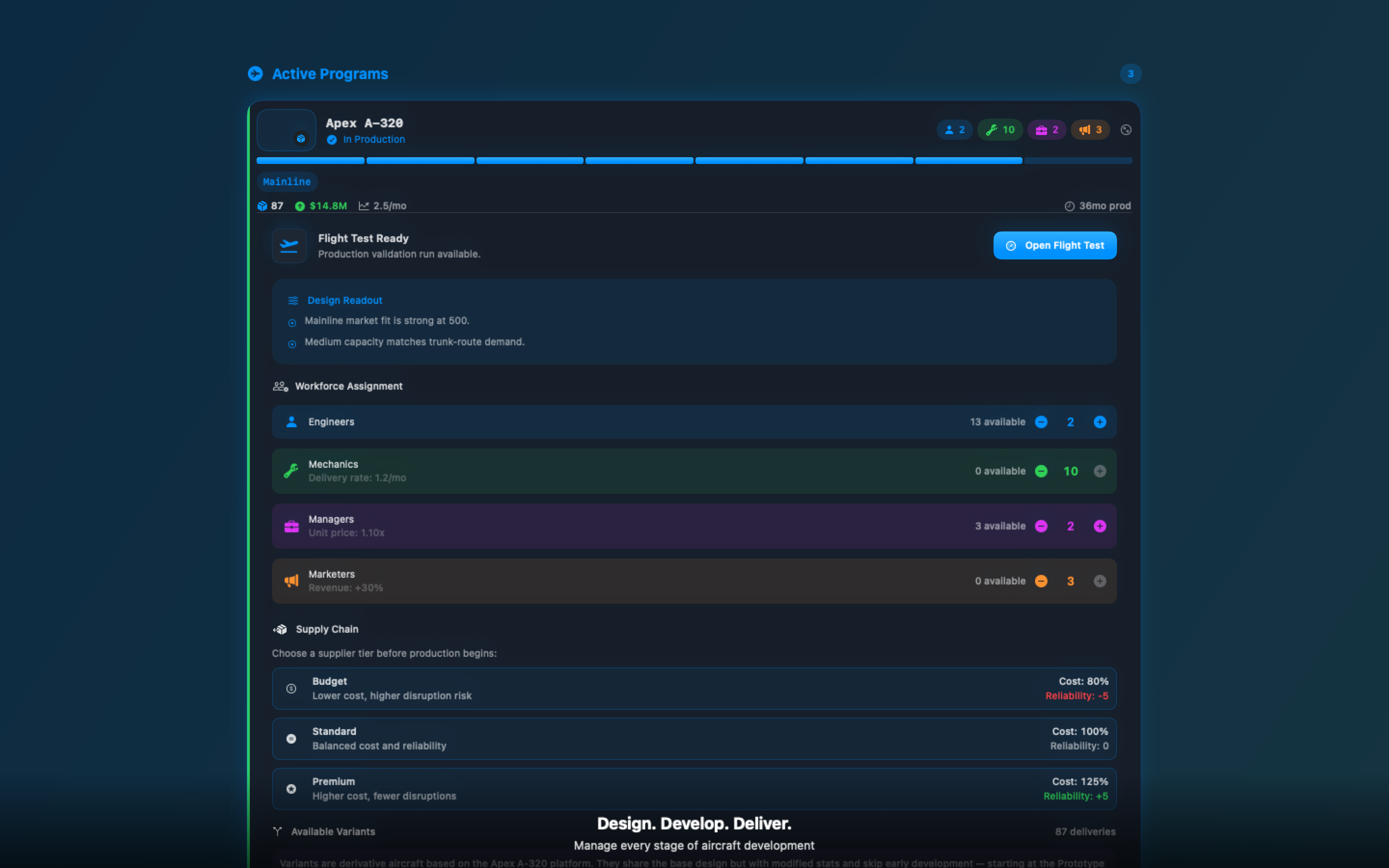Click the Flight Test Ready plane icon
1389x868 pixels.
[289, 246]
